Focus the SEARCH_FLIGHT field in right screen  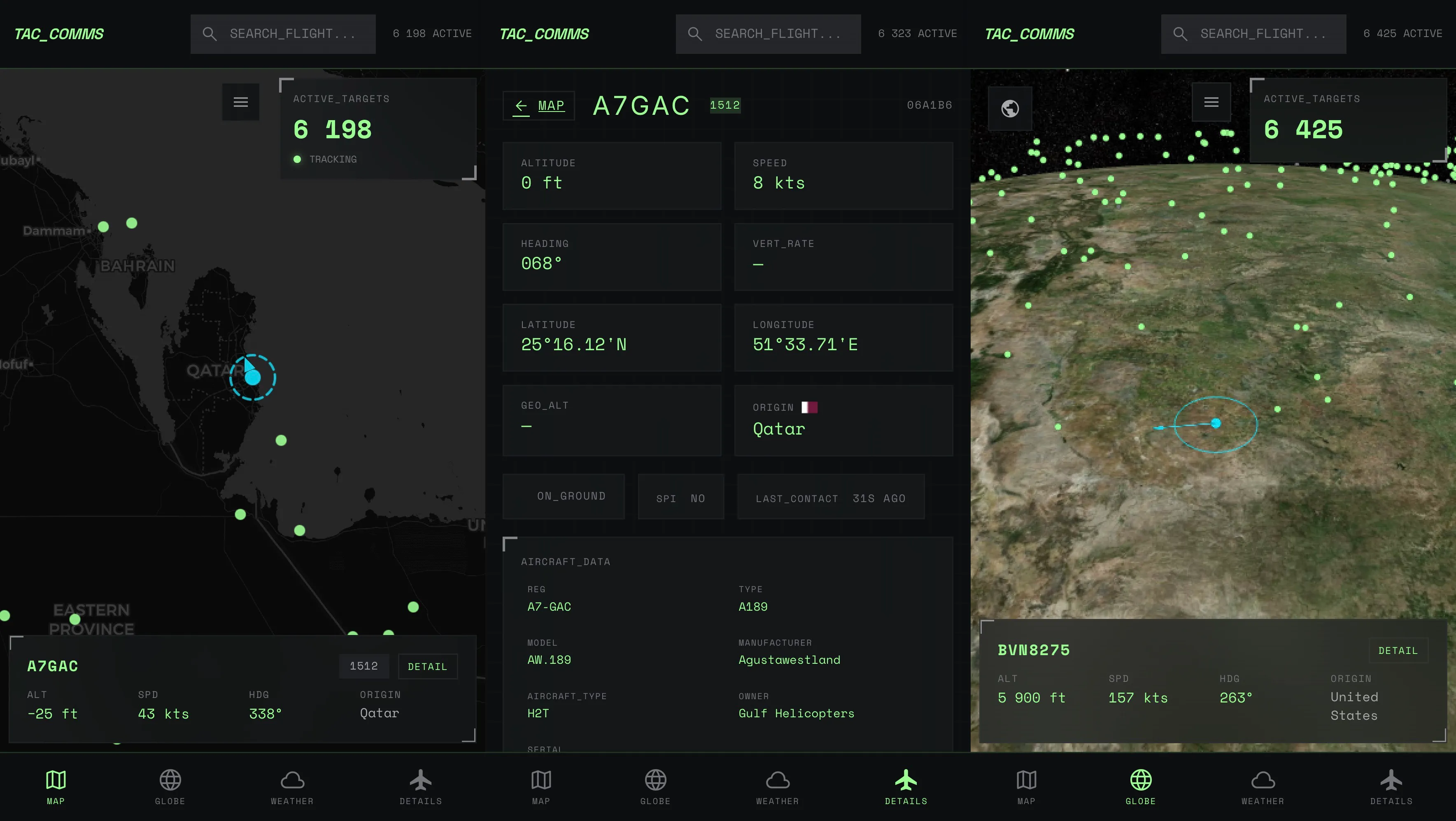pyautogui.click(x=1253, y=34)
